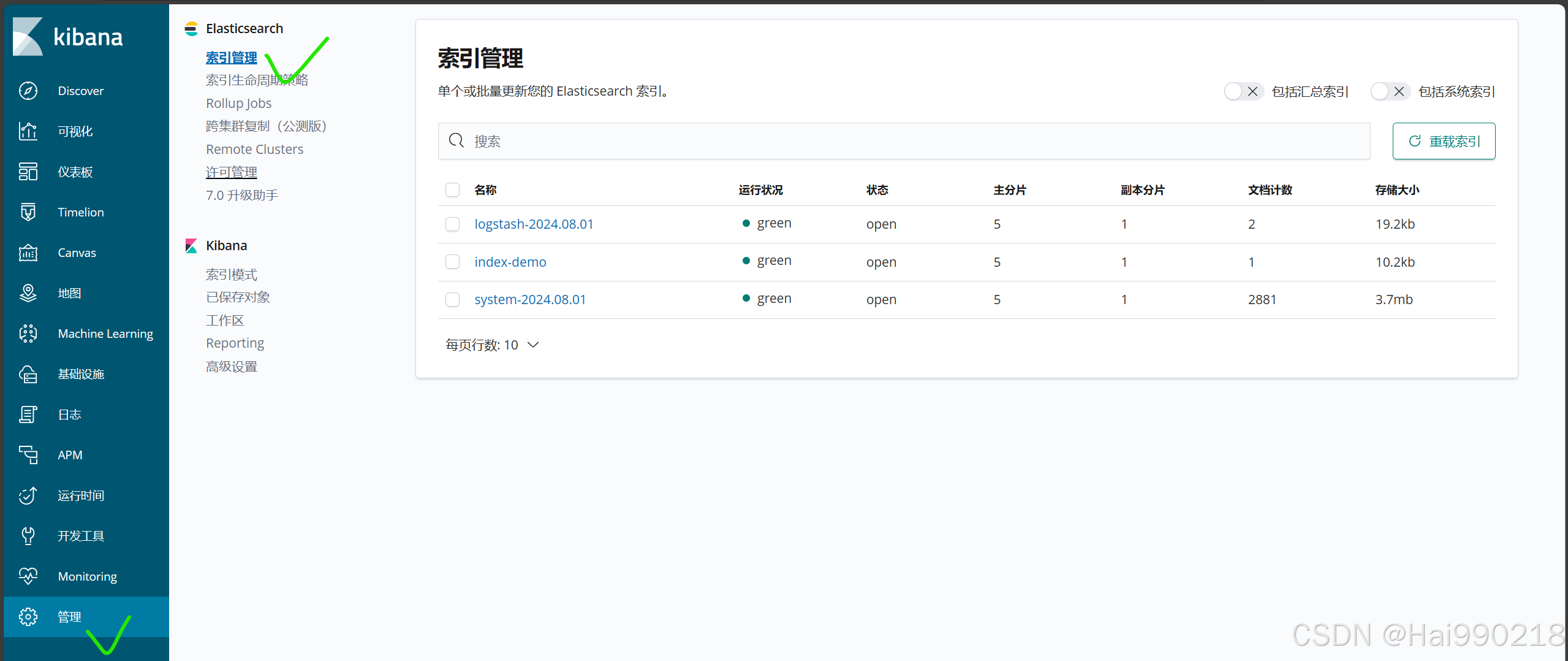Open the Monitoring heartbeat icon

pos(28,576)
